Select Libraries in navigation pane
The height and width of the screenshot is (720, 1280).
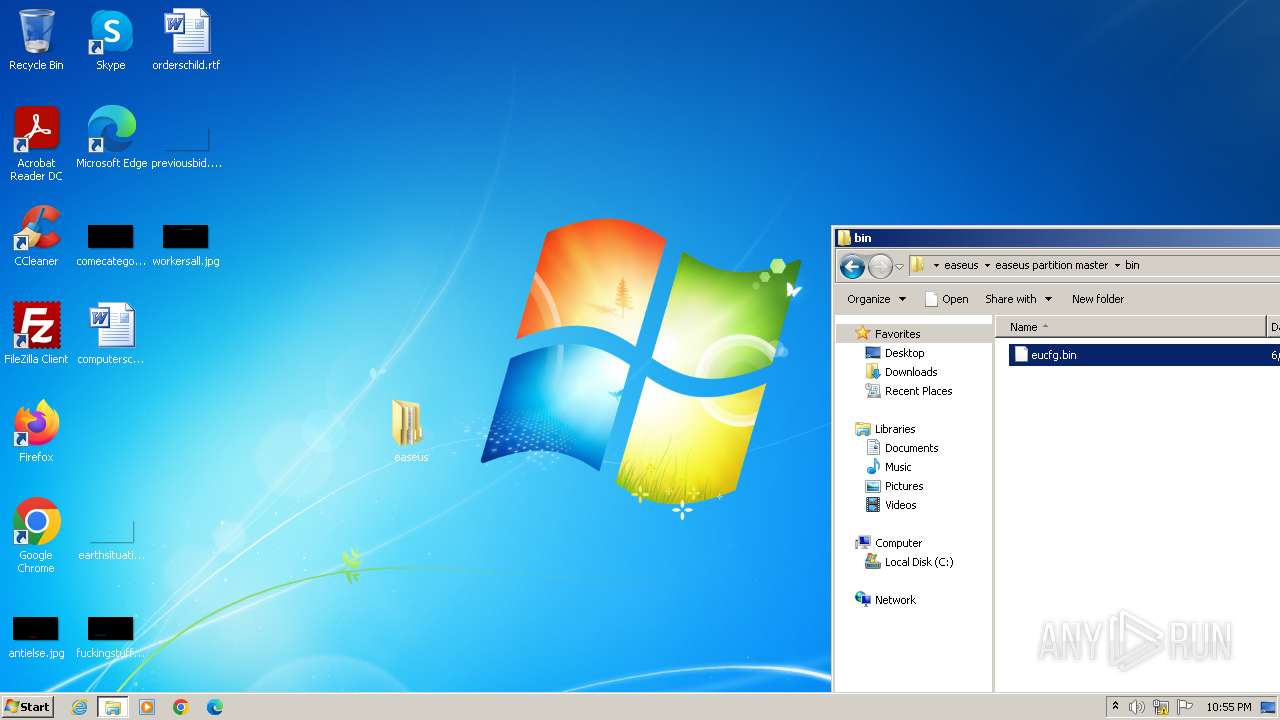click(895, 429)
